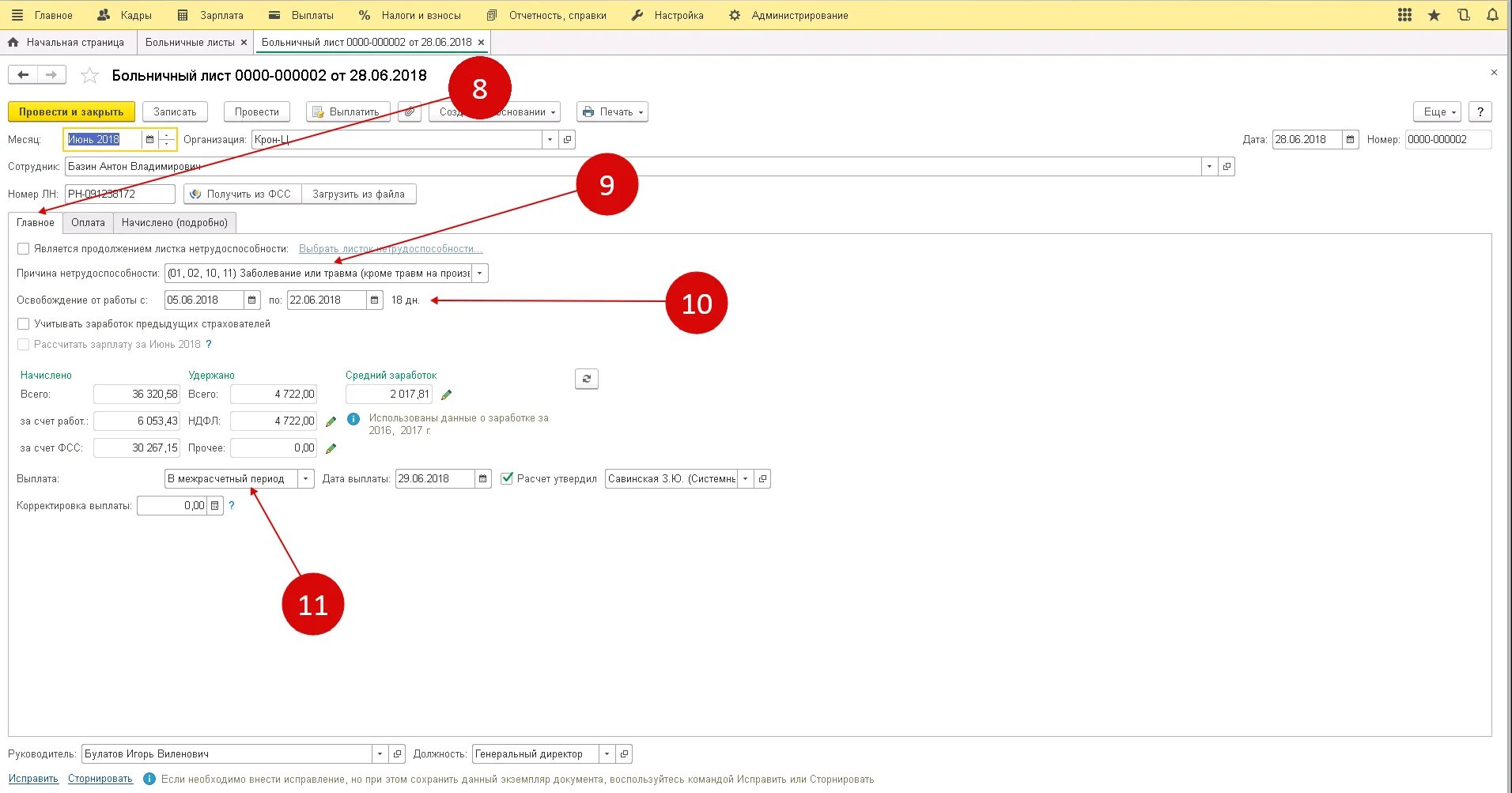The width and height of the screenshot is (1512, 793).
Task: Open the Кадры menu
Action: [124, 15]
